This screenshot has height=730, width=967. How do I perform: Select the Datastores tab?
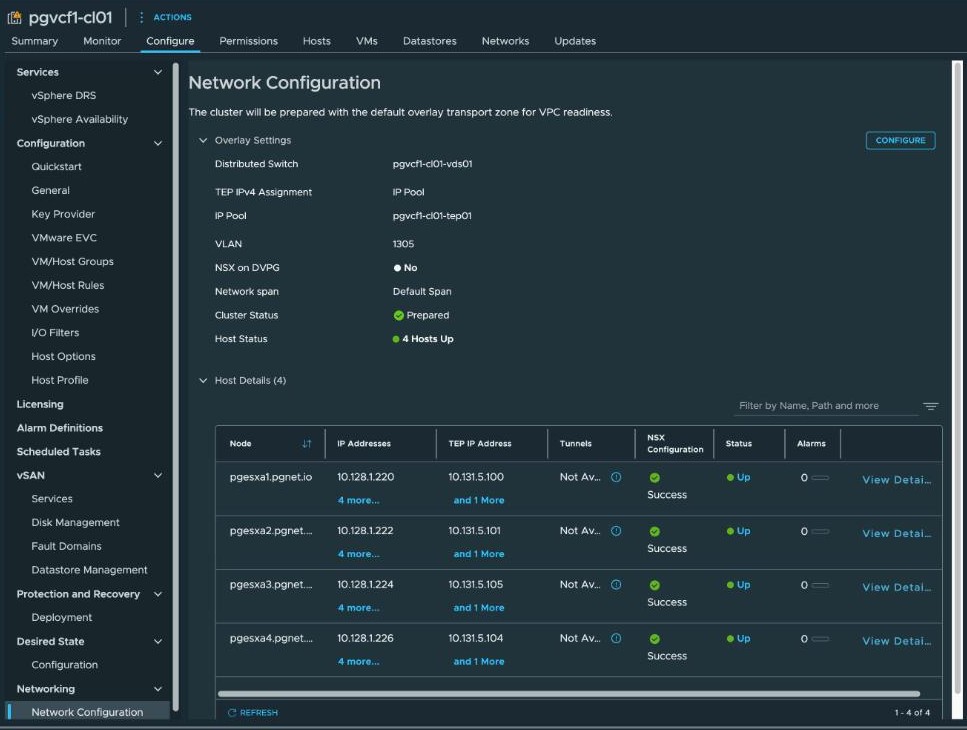[429, 41]
